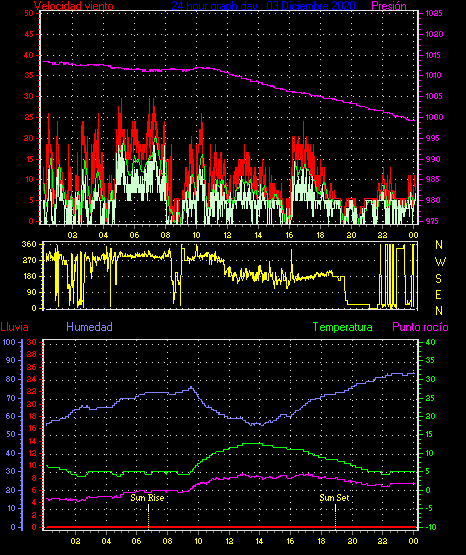Click the Temperatura legend label

[343, 327]
